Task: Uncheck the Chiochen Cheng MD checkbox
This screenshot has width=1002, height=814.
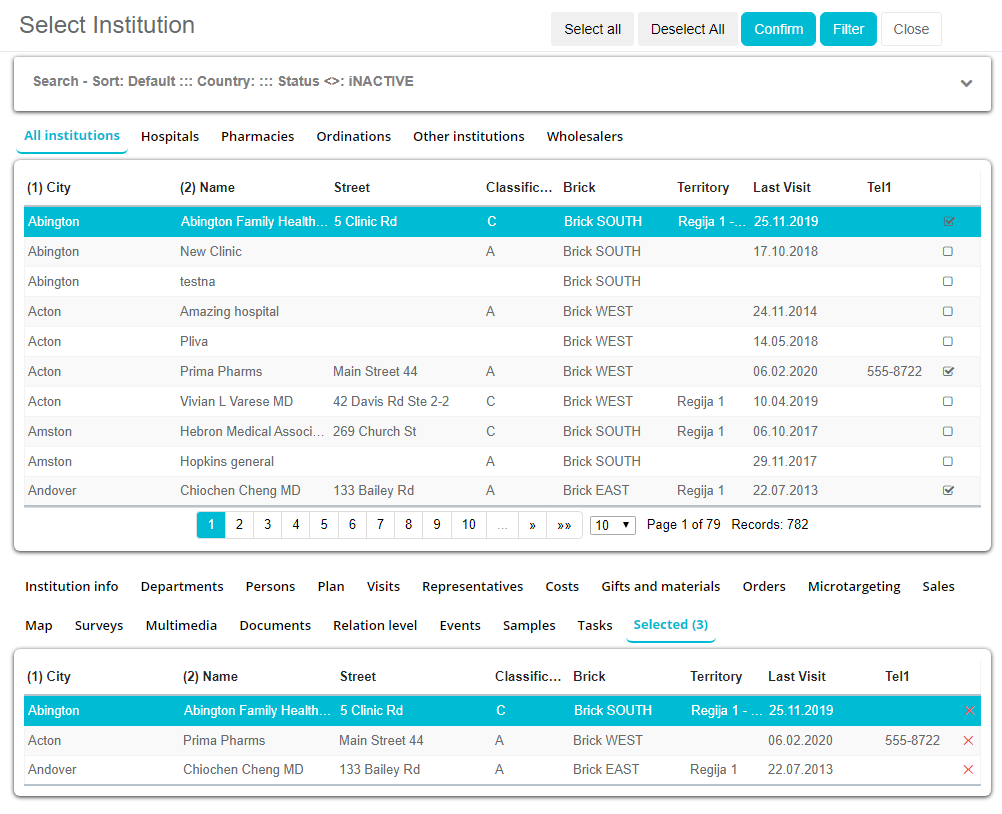Action: [x=948, y=491]
